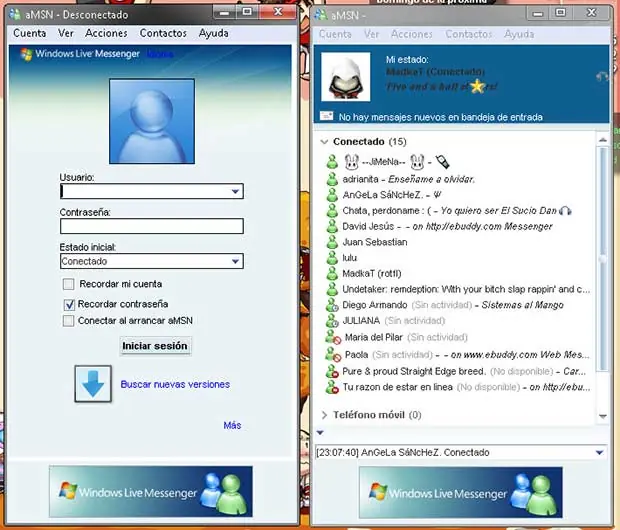Click the Buscar nuevas versiones link
This screenshot has width=620, height=530.
coord(175,384)
